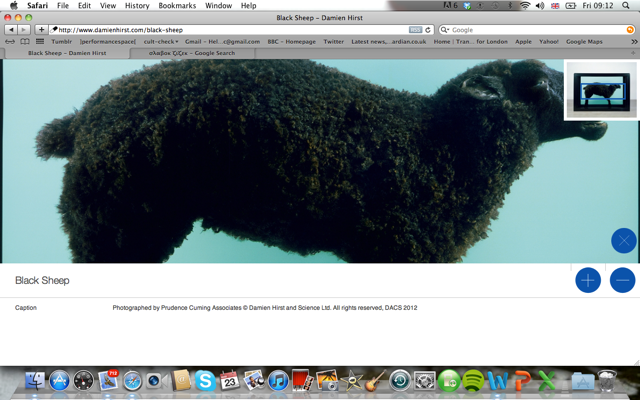
Task: Open Top Sites grid icon
Action: (x=40, y=42)
